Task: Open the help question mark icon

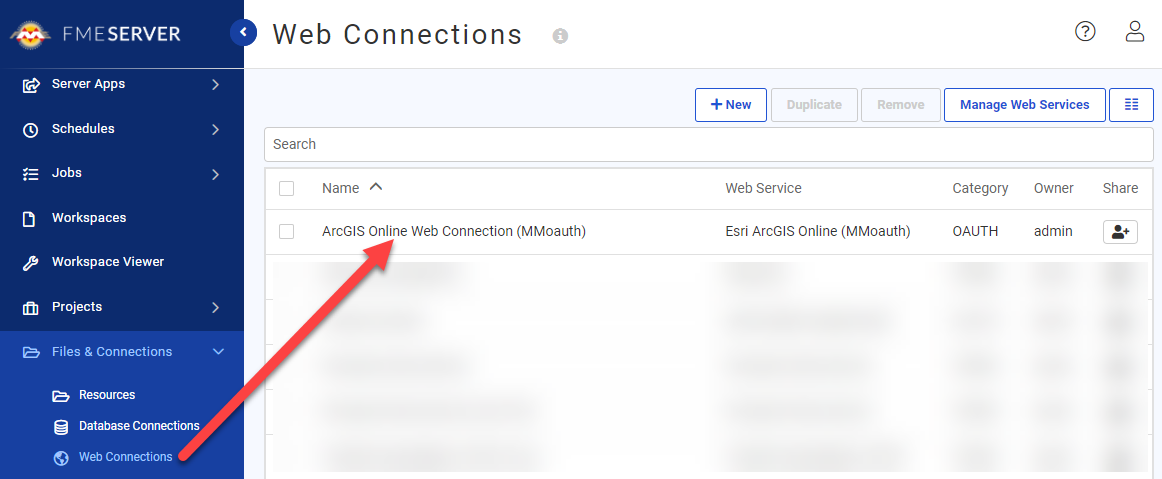Action: (1085, 31)
